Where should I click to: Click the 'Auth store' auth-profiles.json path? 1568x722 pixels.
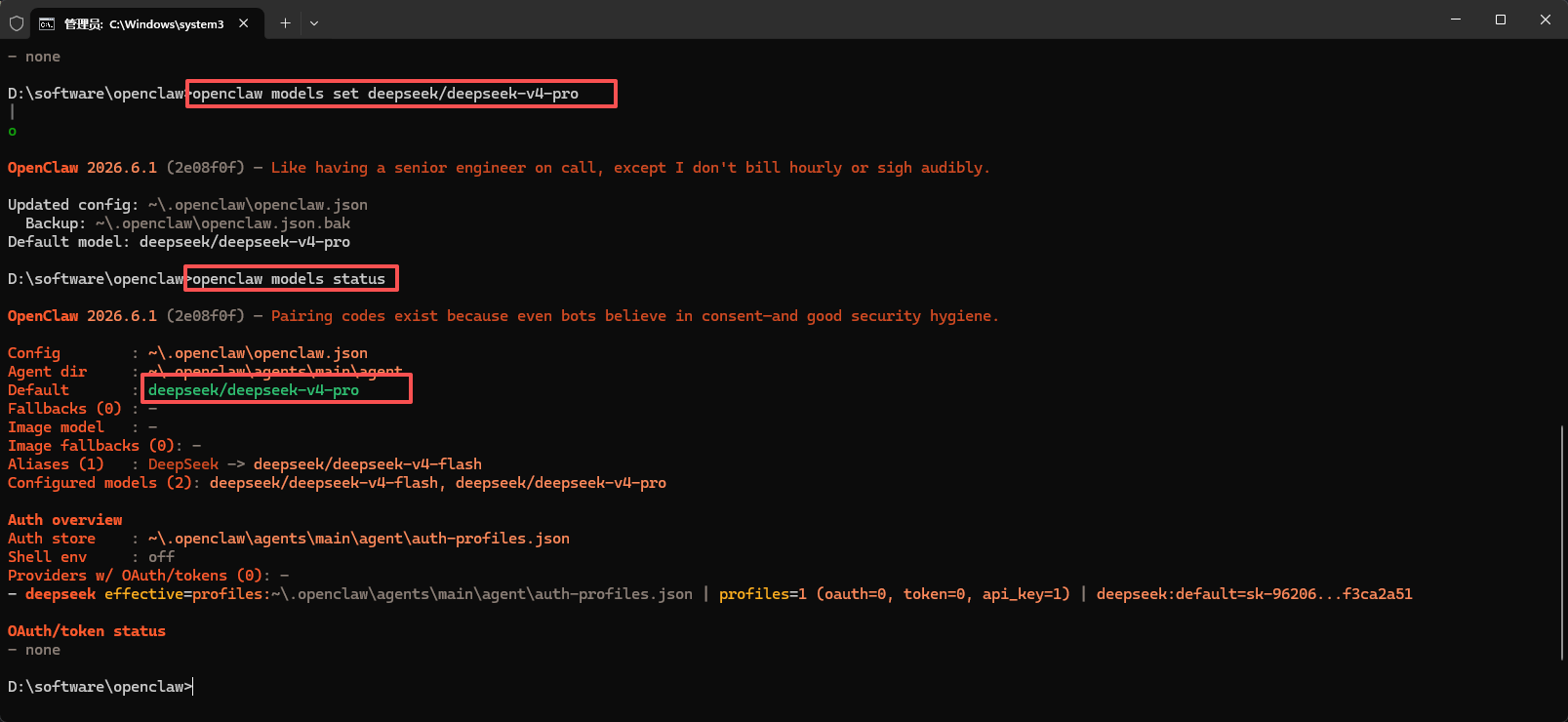359,539
